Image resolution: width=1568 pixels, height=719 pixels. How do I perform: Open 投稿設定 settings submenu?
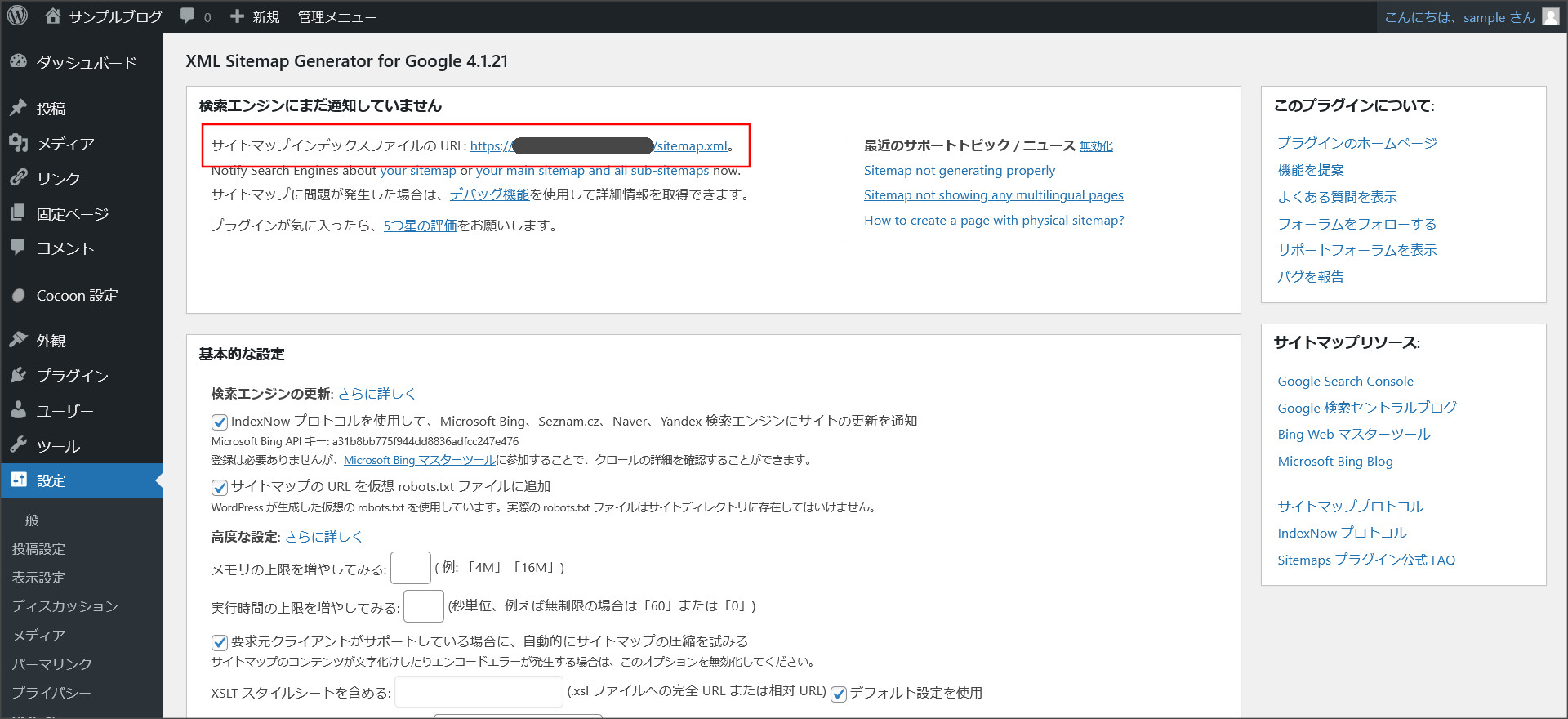[38, 549]
